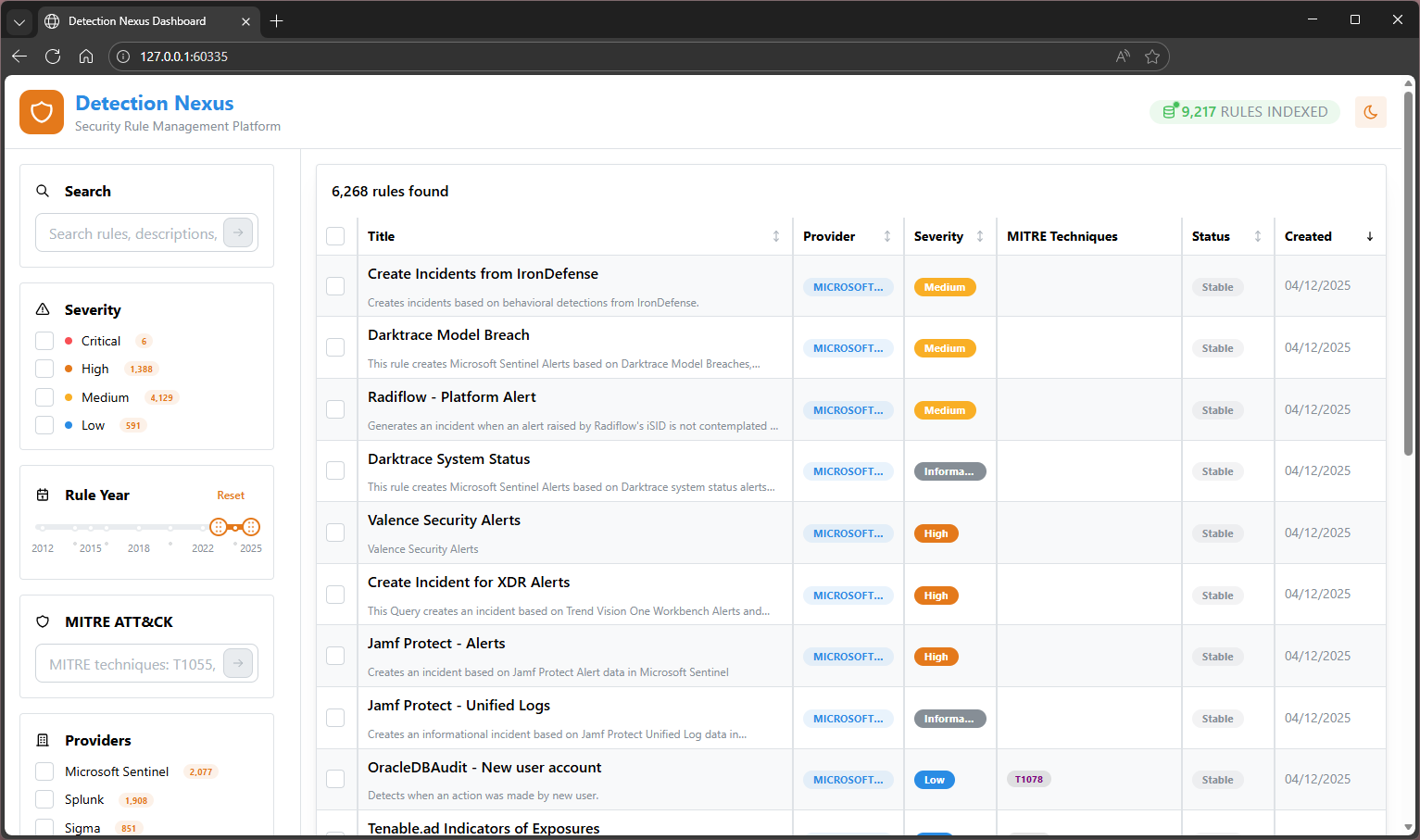Image resolution: width=1420 pixels, height=840 pixels.
Task: Click the Low severity badge in OracleDBAudit row
Action: [935, 780]
